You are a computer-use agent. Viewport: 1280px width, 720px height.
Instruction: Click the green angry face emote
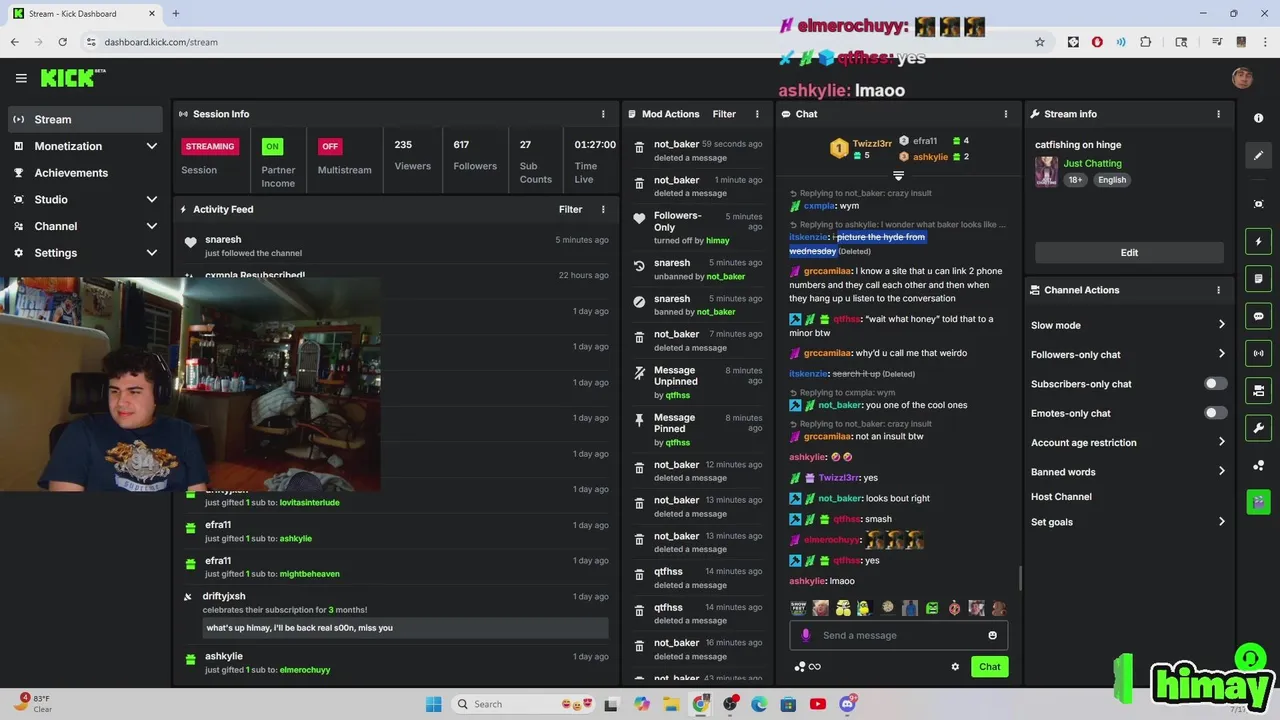(932, 608)
